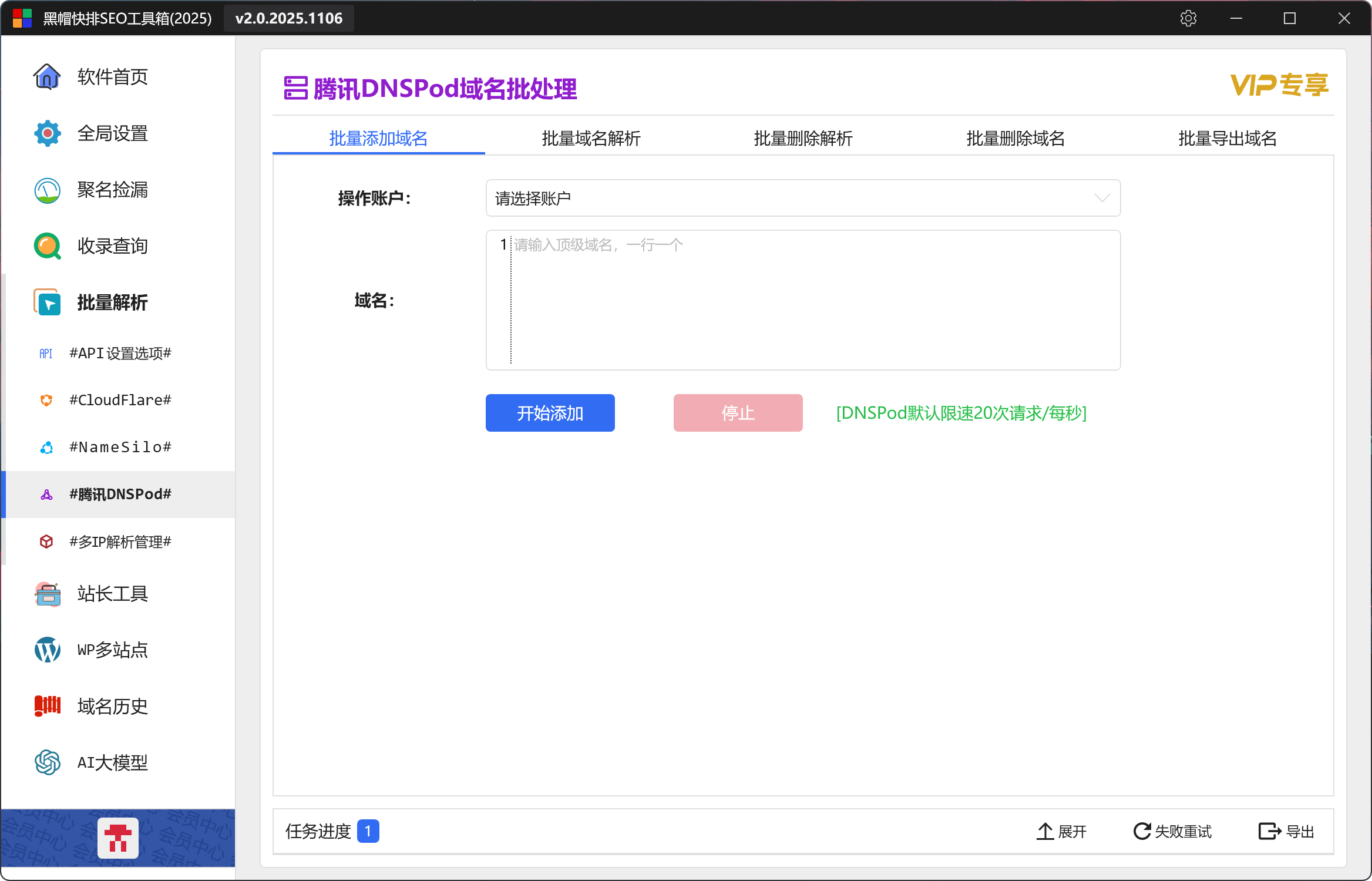
Task: Expand the task progress panel with 展开
Action: click(1061, 831)
